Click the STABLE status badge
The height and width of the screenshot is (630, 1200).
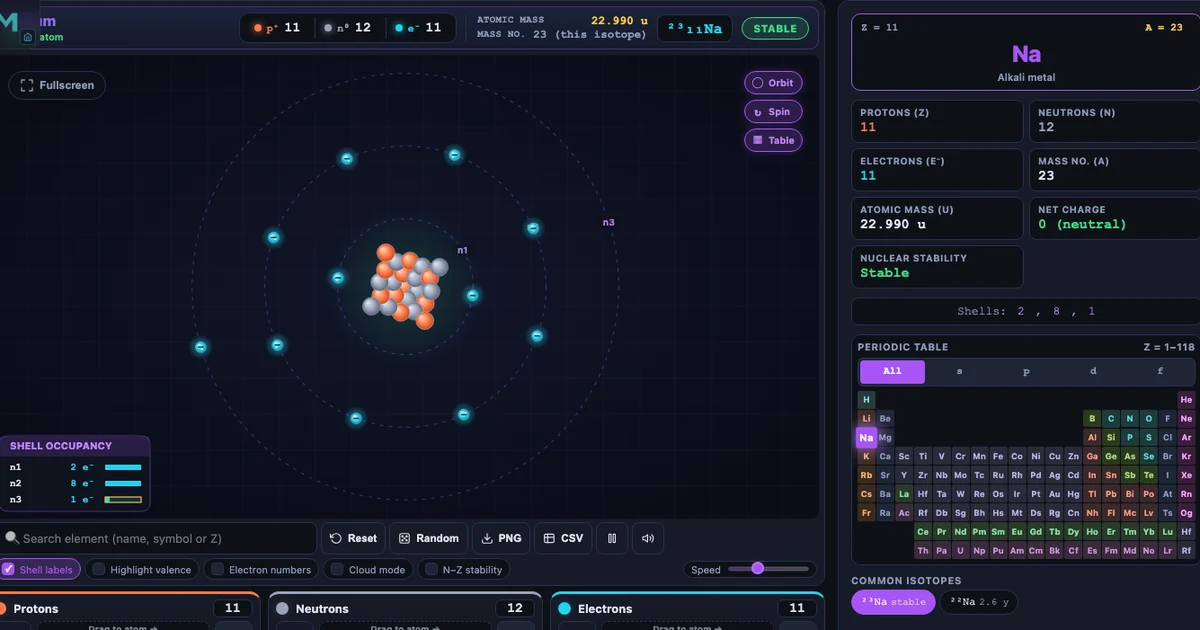pos(775,28)
